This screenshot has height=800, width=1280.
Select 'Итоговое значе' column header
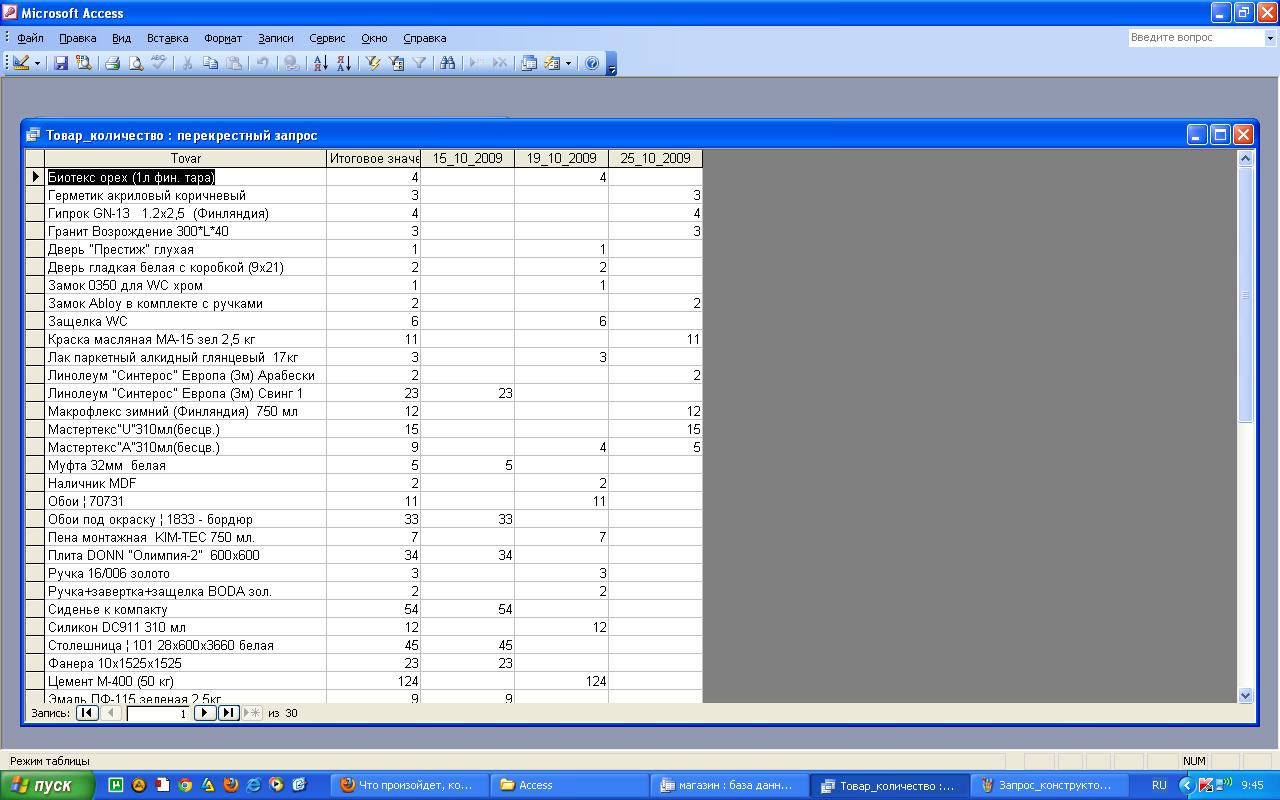(x=373, y=158)
